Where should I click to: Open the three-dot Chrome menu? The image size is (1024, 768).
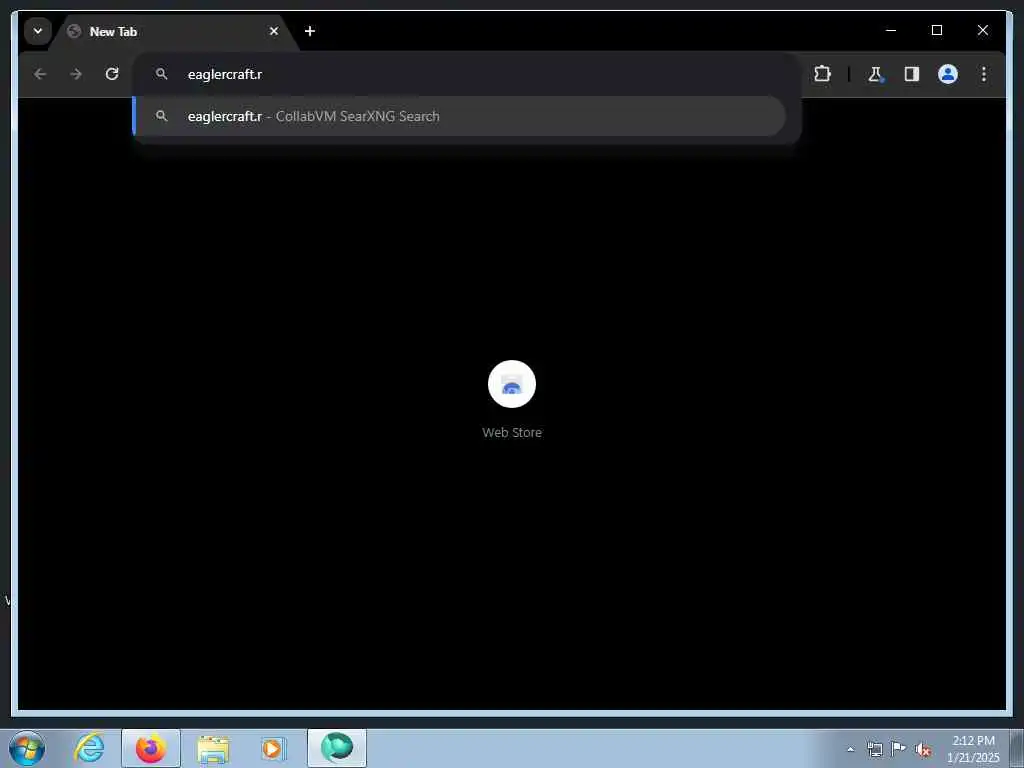(x=984, y=74)
